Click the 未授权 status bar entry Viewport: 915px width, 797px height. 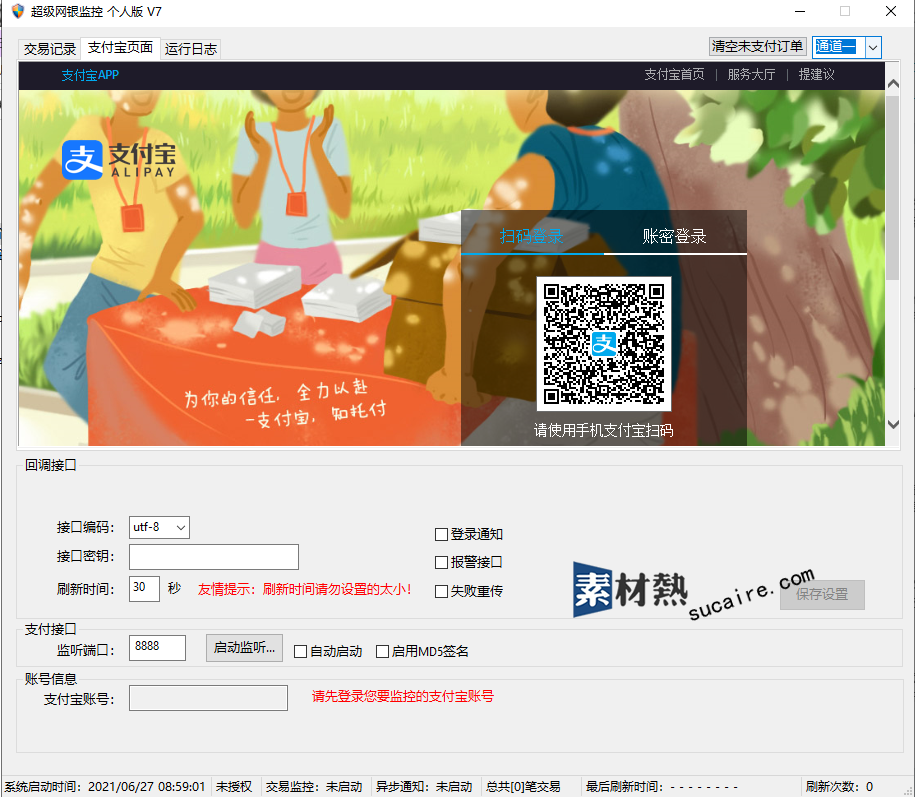pos(234,786)
